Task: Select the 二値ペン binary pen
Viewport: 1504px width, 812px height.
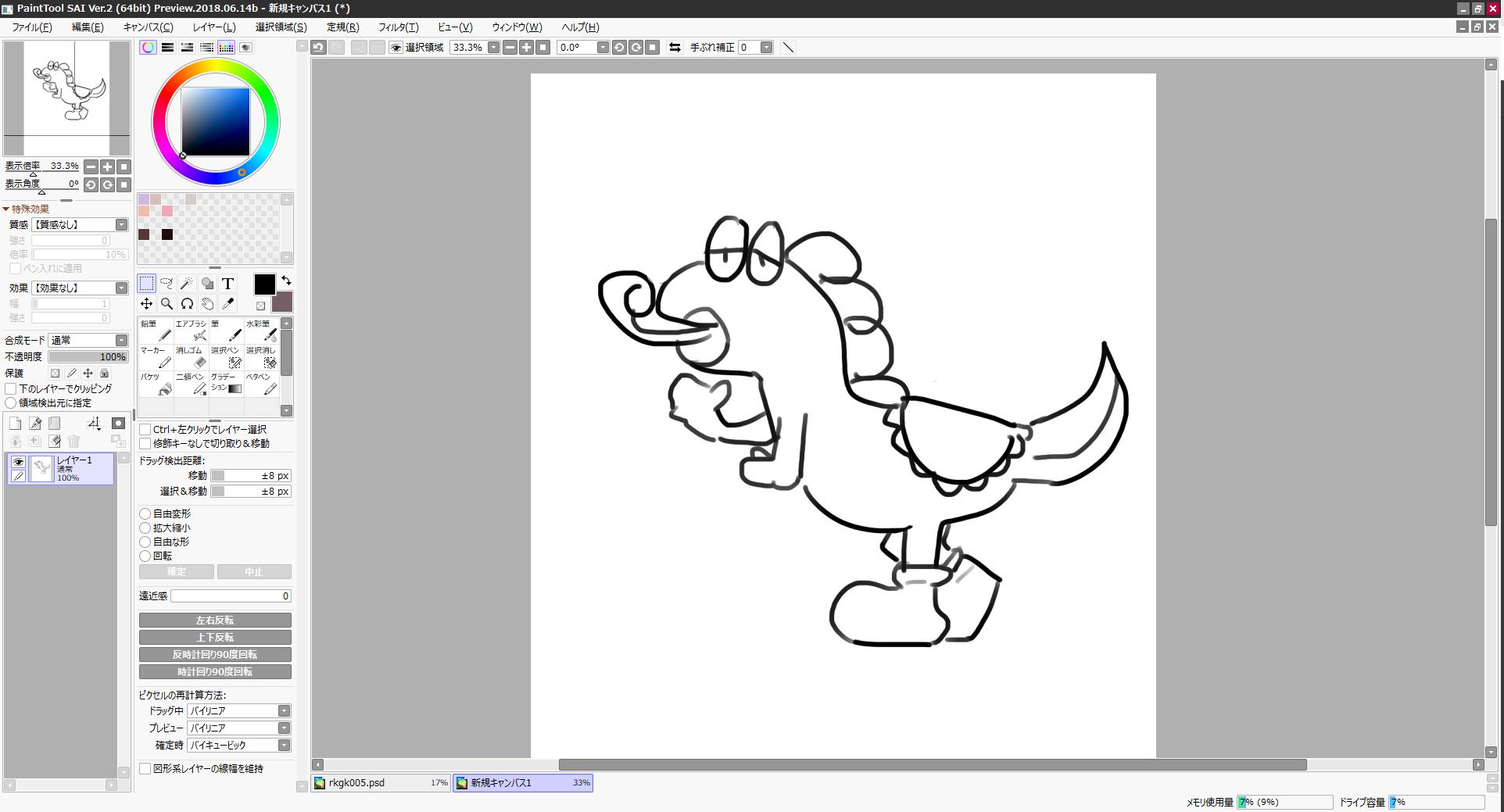Action: tap(192, 384)
